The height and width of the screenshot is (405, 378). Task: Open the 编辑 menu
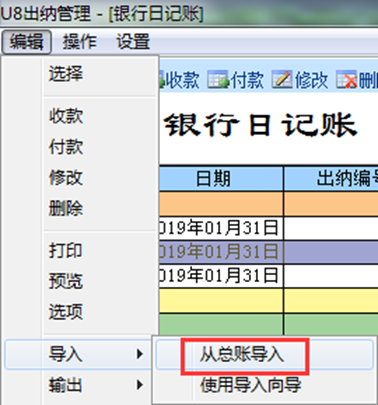pos(26,42)
